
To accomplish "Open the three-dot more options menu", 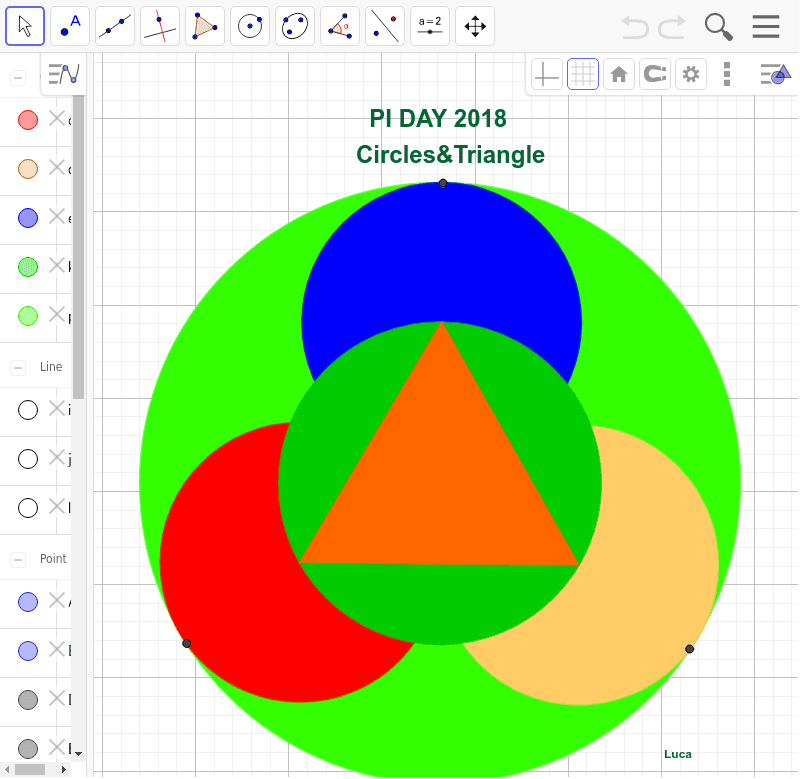I will pos(727,73).
